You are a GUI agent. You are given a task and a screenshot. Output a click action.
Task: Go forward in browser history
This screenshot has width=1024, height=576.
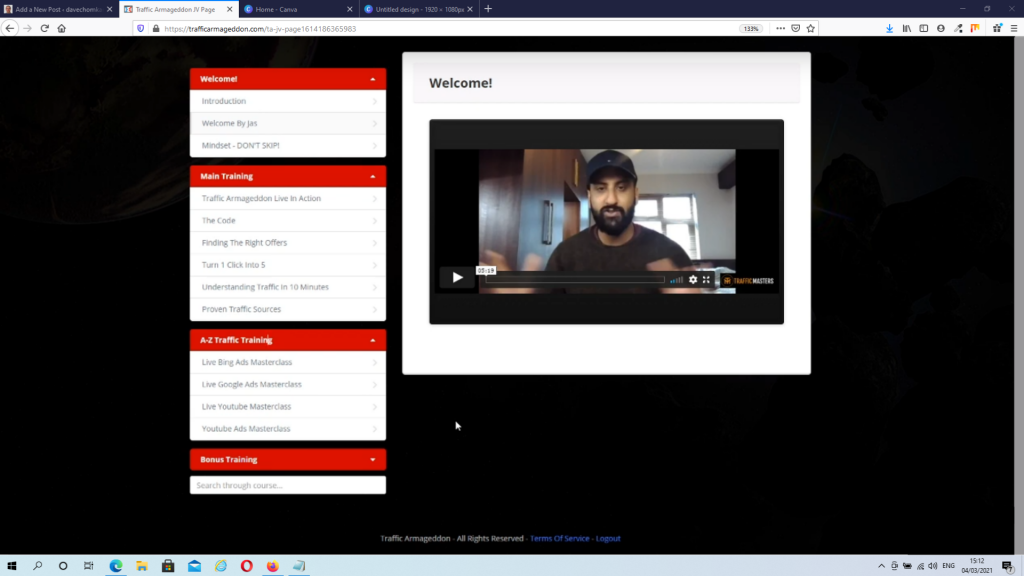tap(27, 29)
